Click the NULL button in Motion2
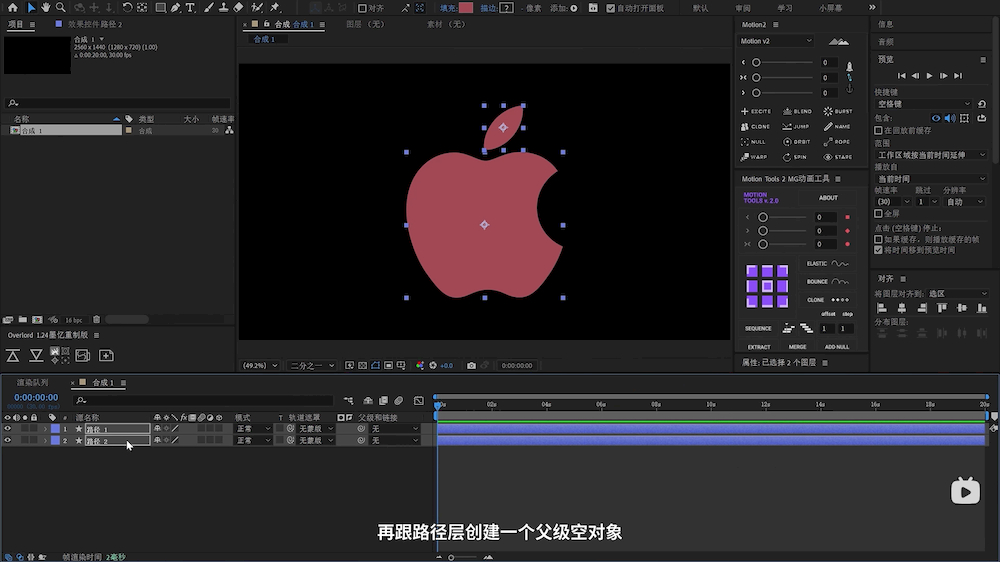 (x=753, y=142)
